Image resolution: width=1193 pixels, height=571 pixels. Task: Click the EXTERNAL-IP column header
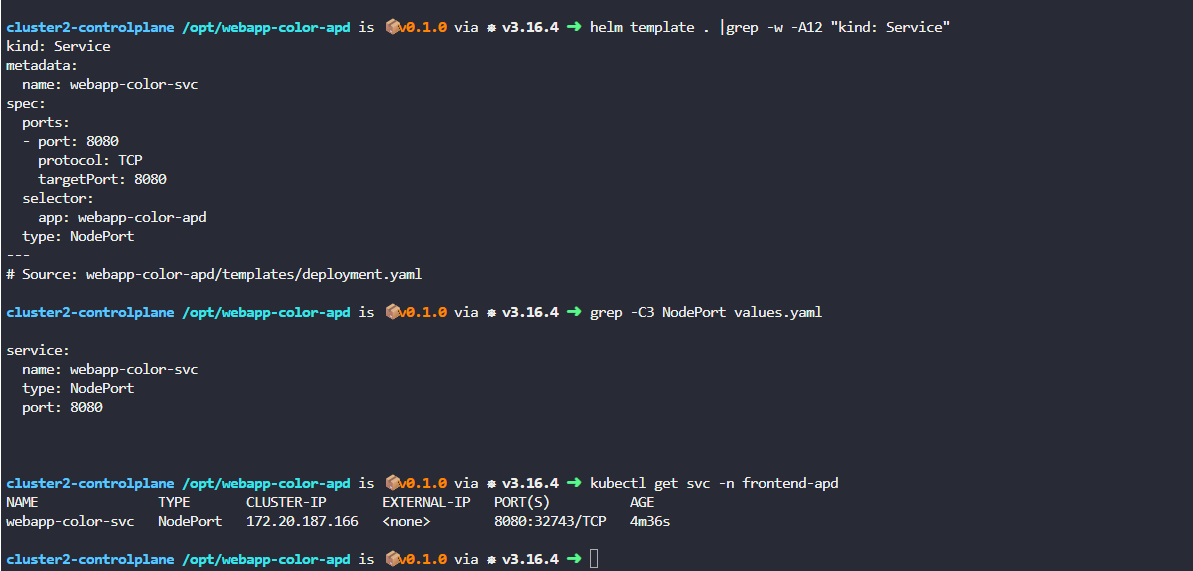coord(426,502)
